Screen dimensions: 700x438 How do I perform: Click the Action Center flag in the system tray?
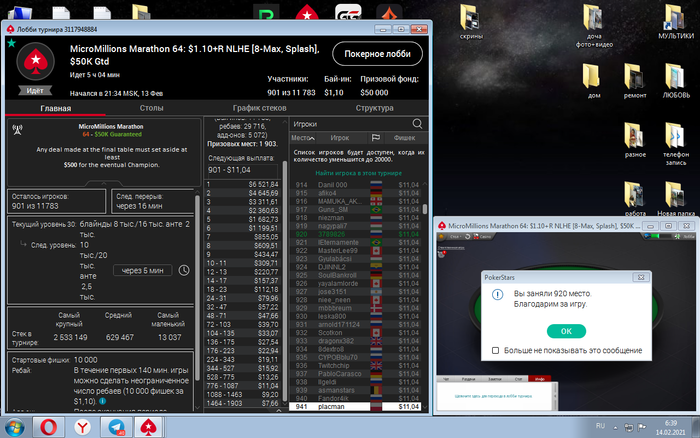[x=642, y=427]
